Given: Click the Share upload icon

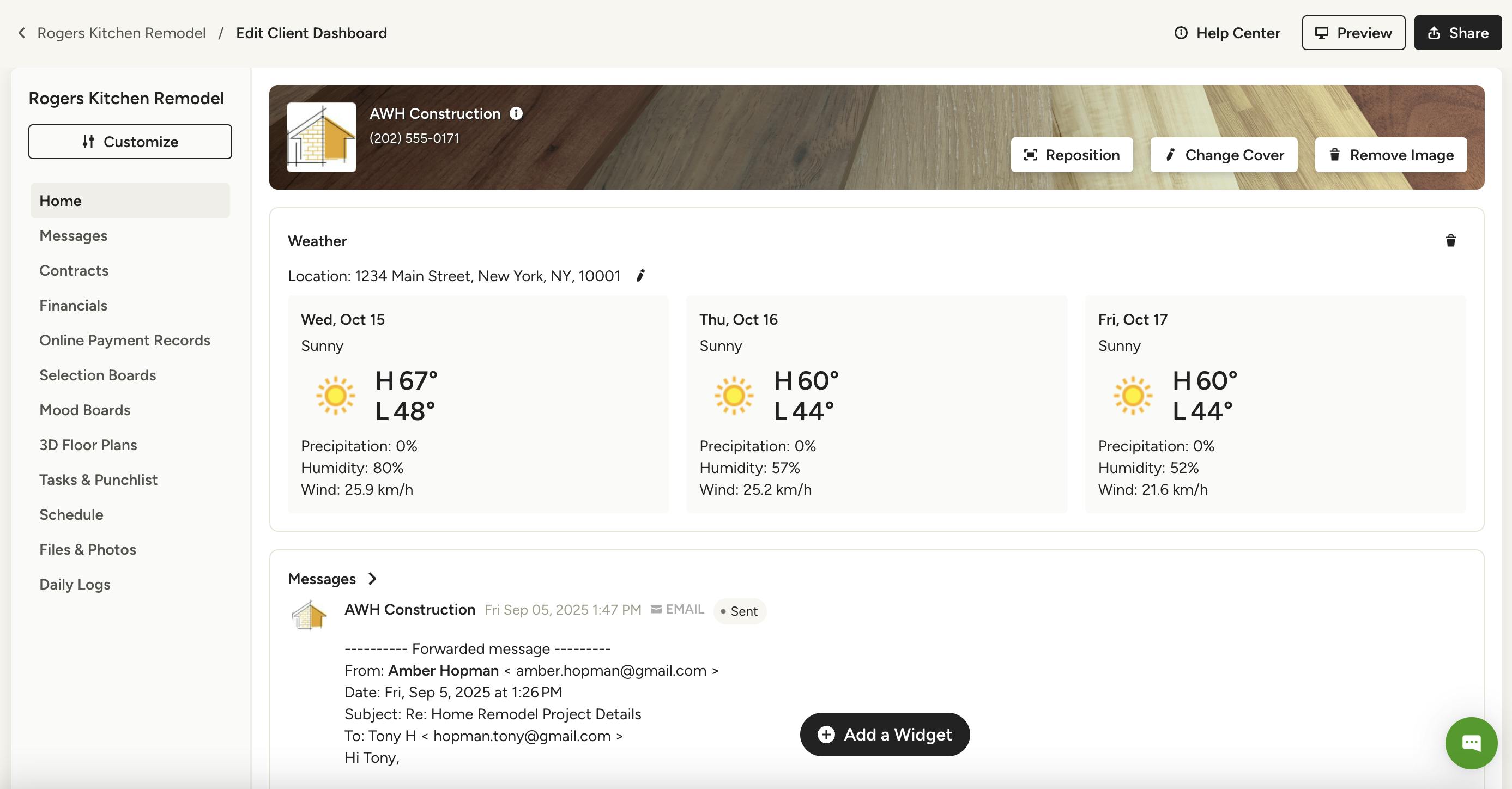Looking at the screenshot, I should click(1434, 33).
